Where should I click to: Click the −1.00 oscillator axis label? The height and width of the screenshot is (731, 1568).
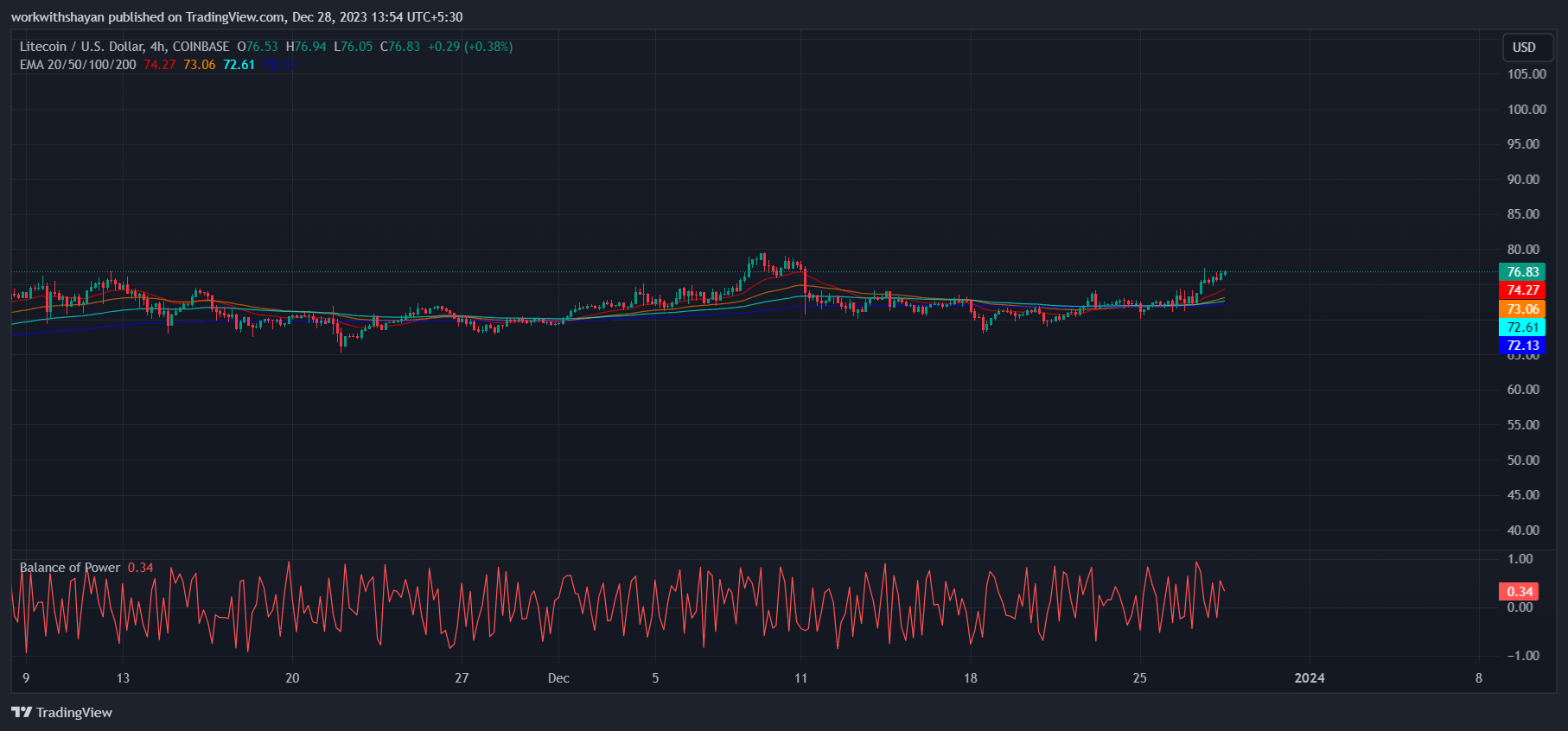1523,656
